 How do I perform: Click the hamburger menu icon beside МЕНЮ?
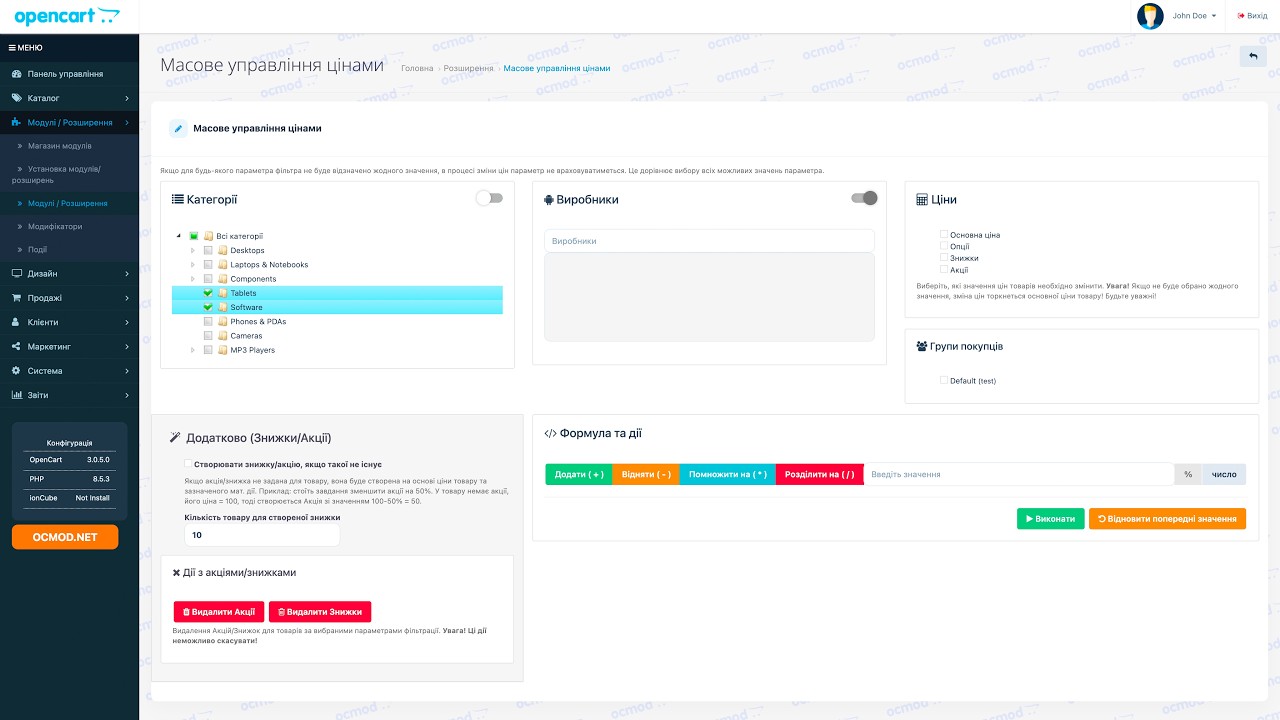(x=12, y=48)
